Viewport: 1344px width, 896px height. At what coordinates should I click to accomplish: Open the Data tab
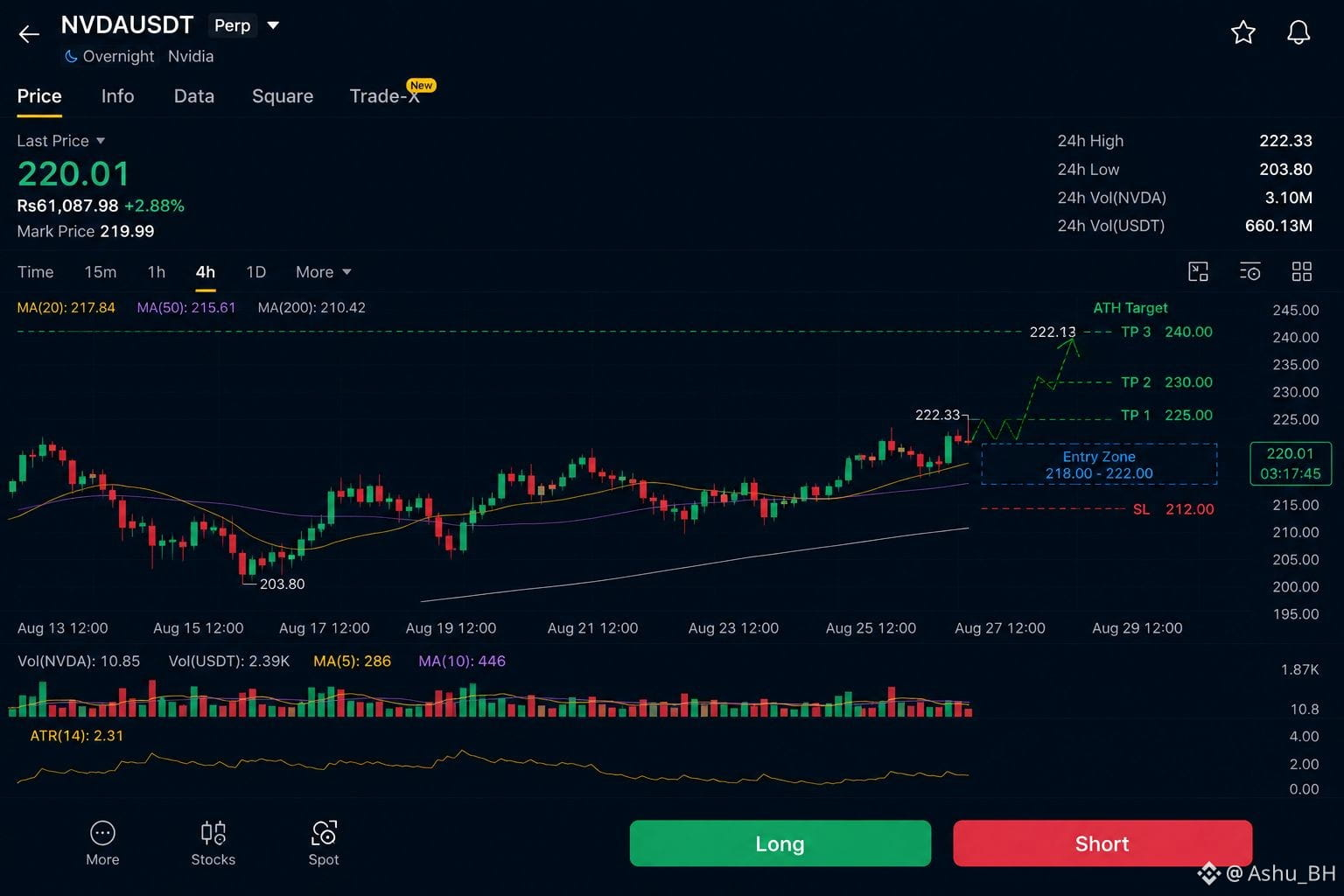(x=194, y=96)
